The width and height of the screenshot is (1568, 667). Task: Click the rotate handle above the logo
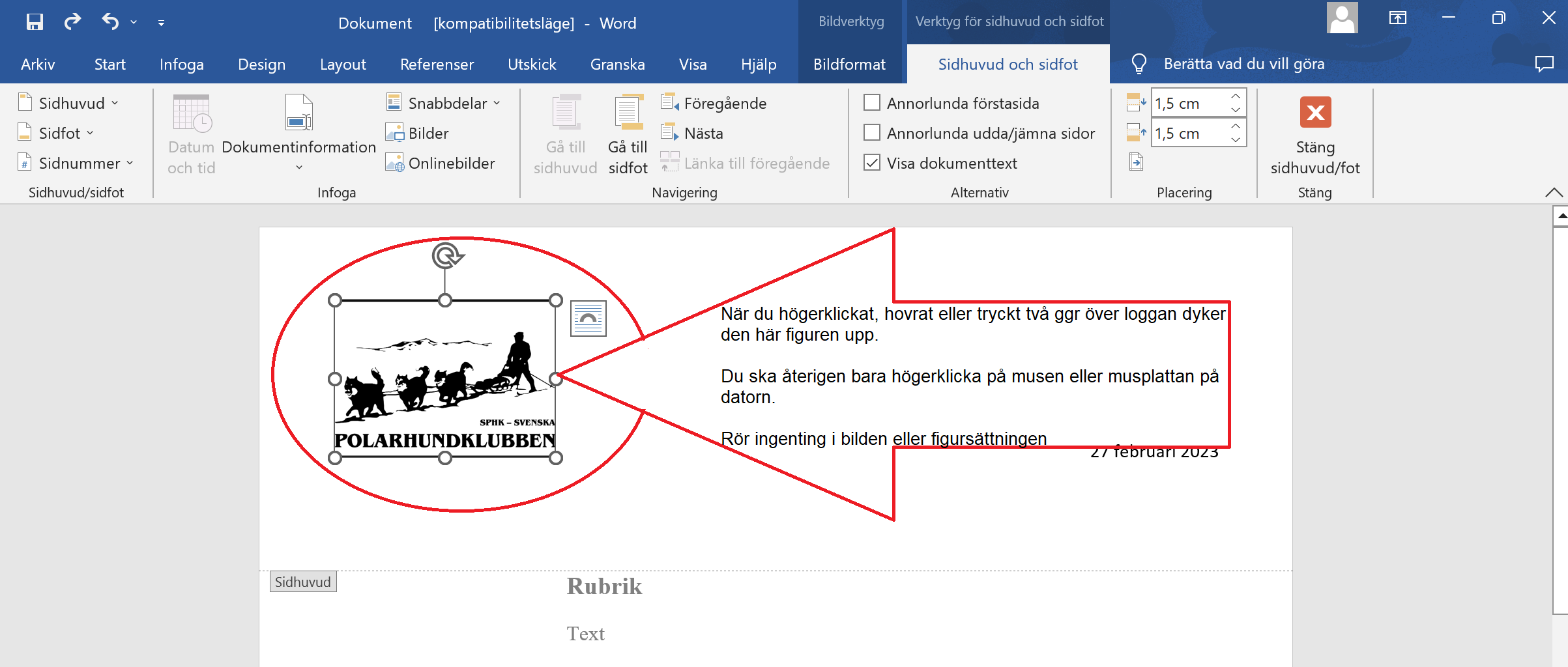click(446, 256)
